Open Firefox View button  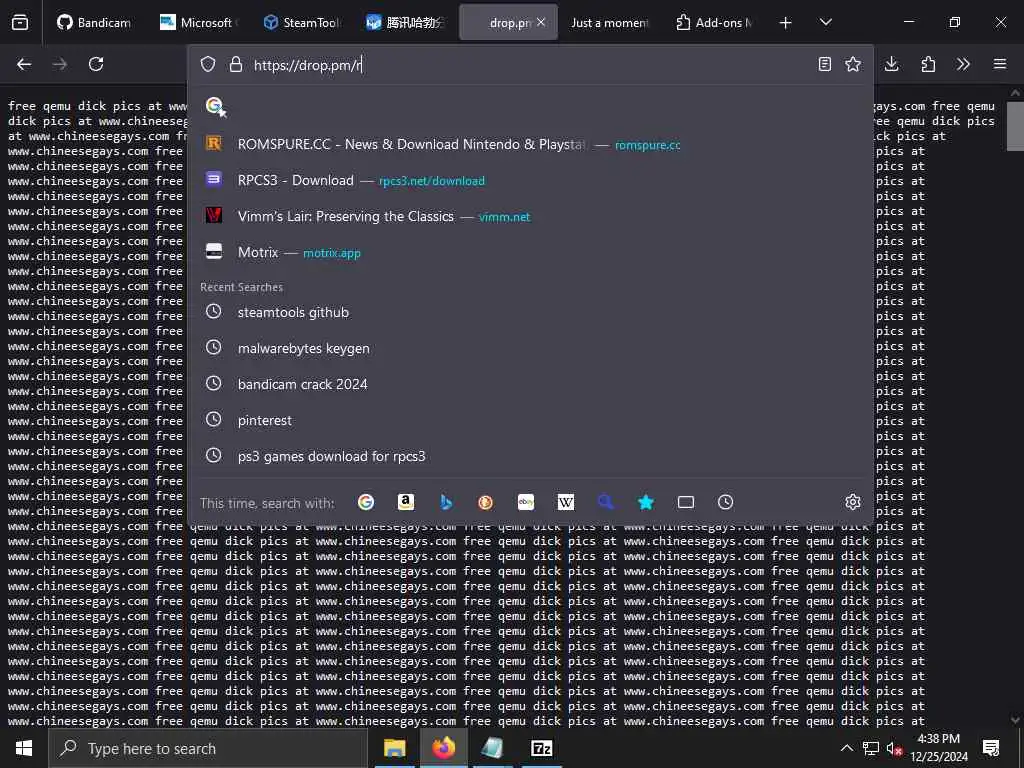[20, 22]
